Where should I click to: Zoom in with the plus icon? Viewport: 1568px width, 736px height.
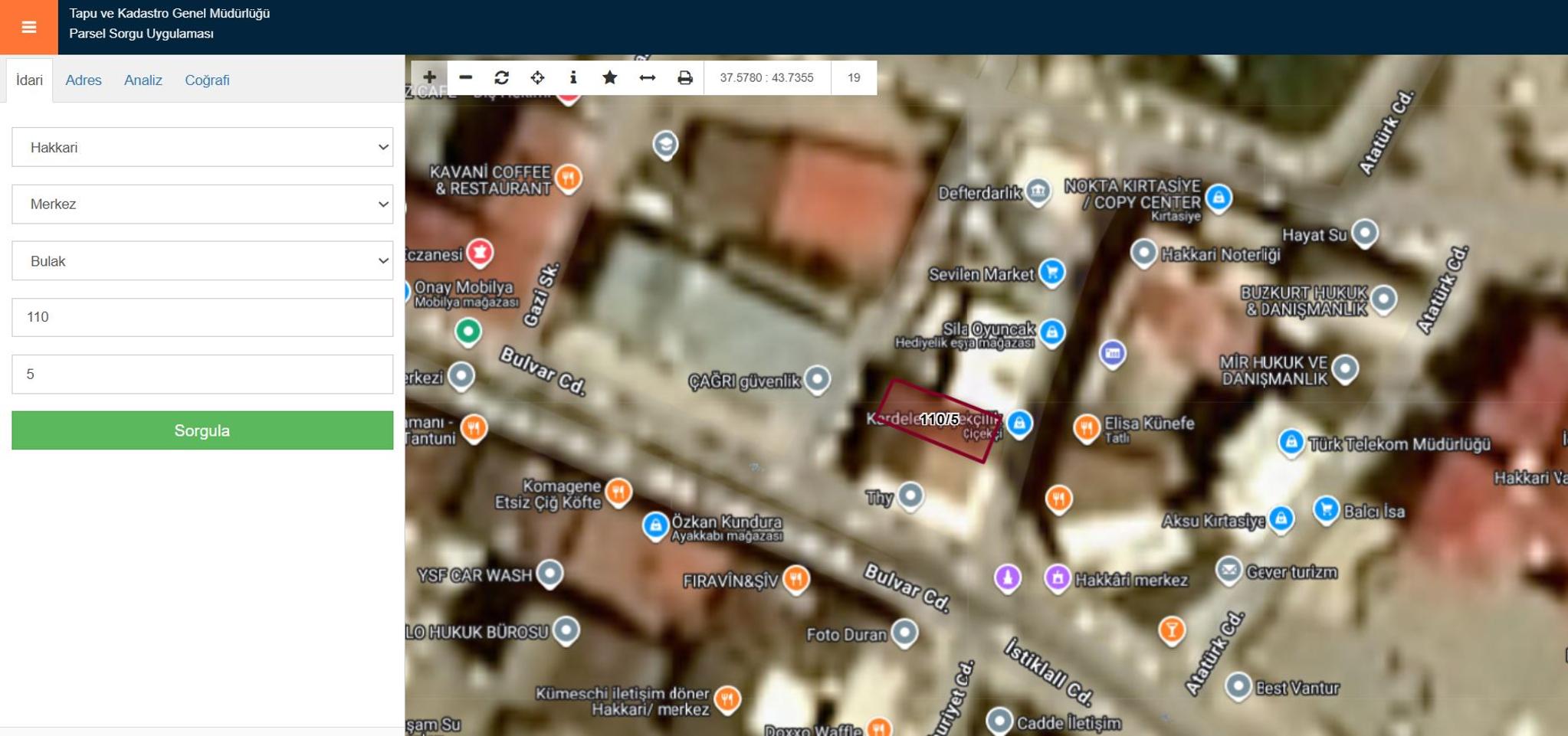pos(429,77)
